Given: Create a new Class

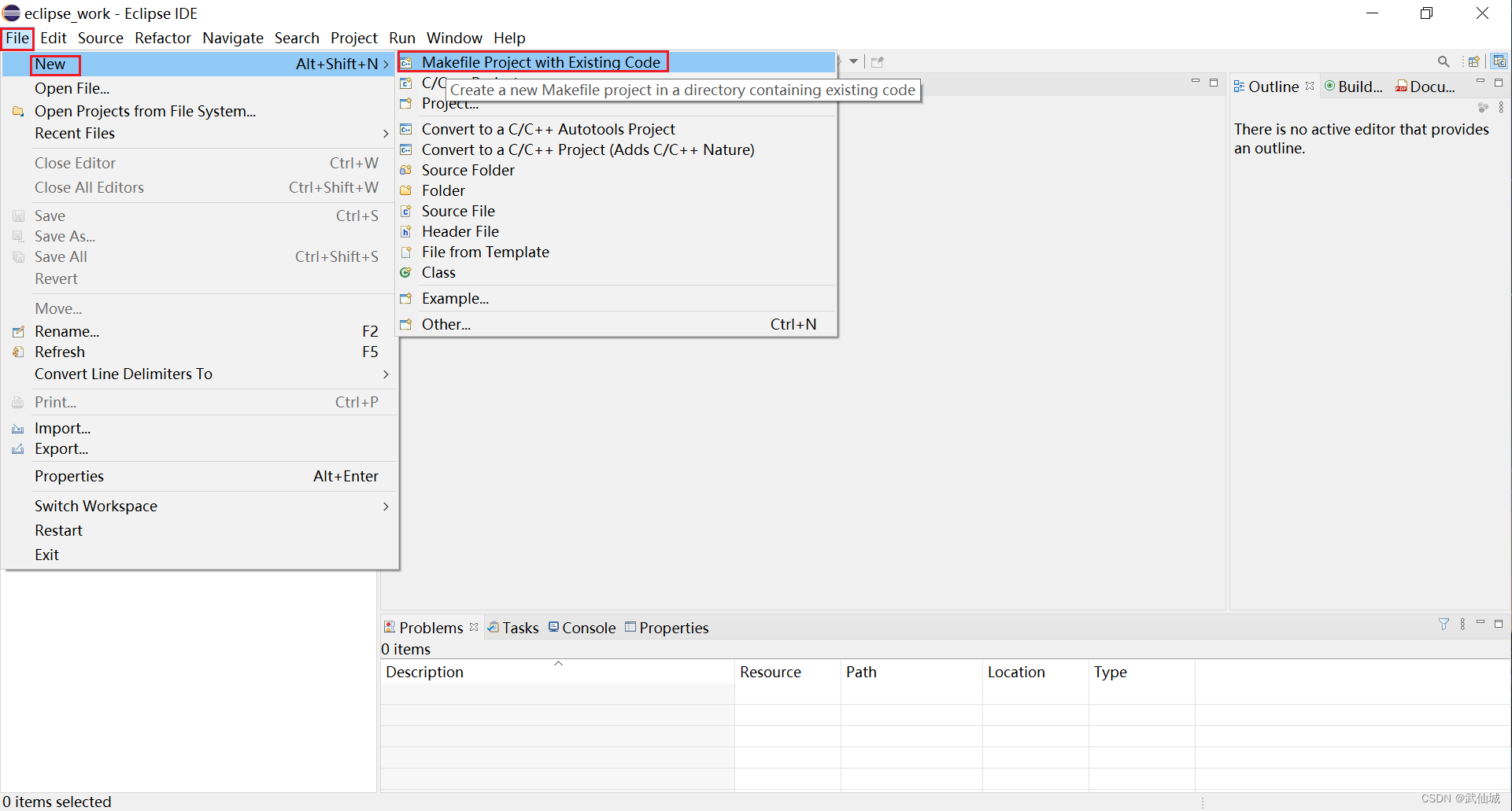Looking at the screenshot, I should tap(616, 272).
